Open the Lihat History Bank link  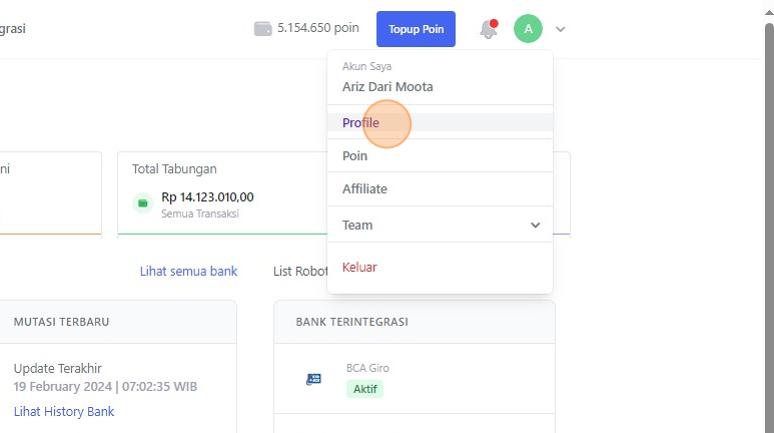click(x=64, y=411)
